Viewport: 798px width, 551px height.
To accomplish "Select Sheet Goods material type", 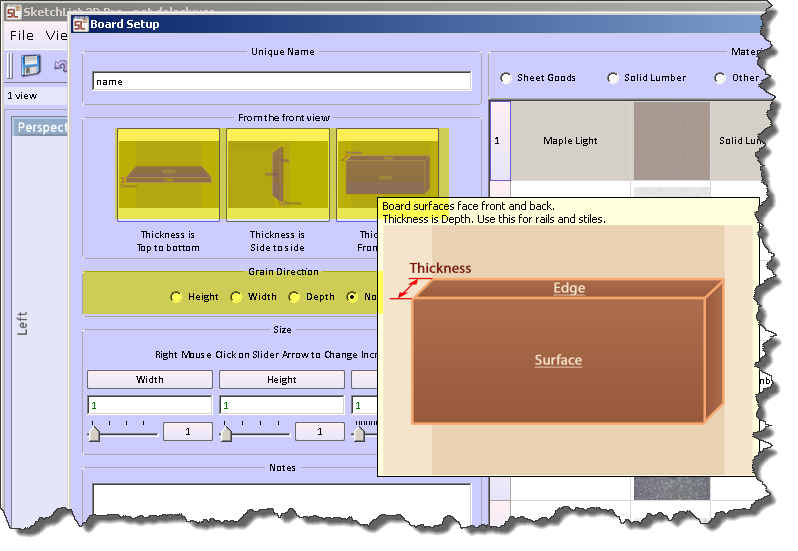I will click(506, 78).
